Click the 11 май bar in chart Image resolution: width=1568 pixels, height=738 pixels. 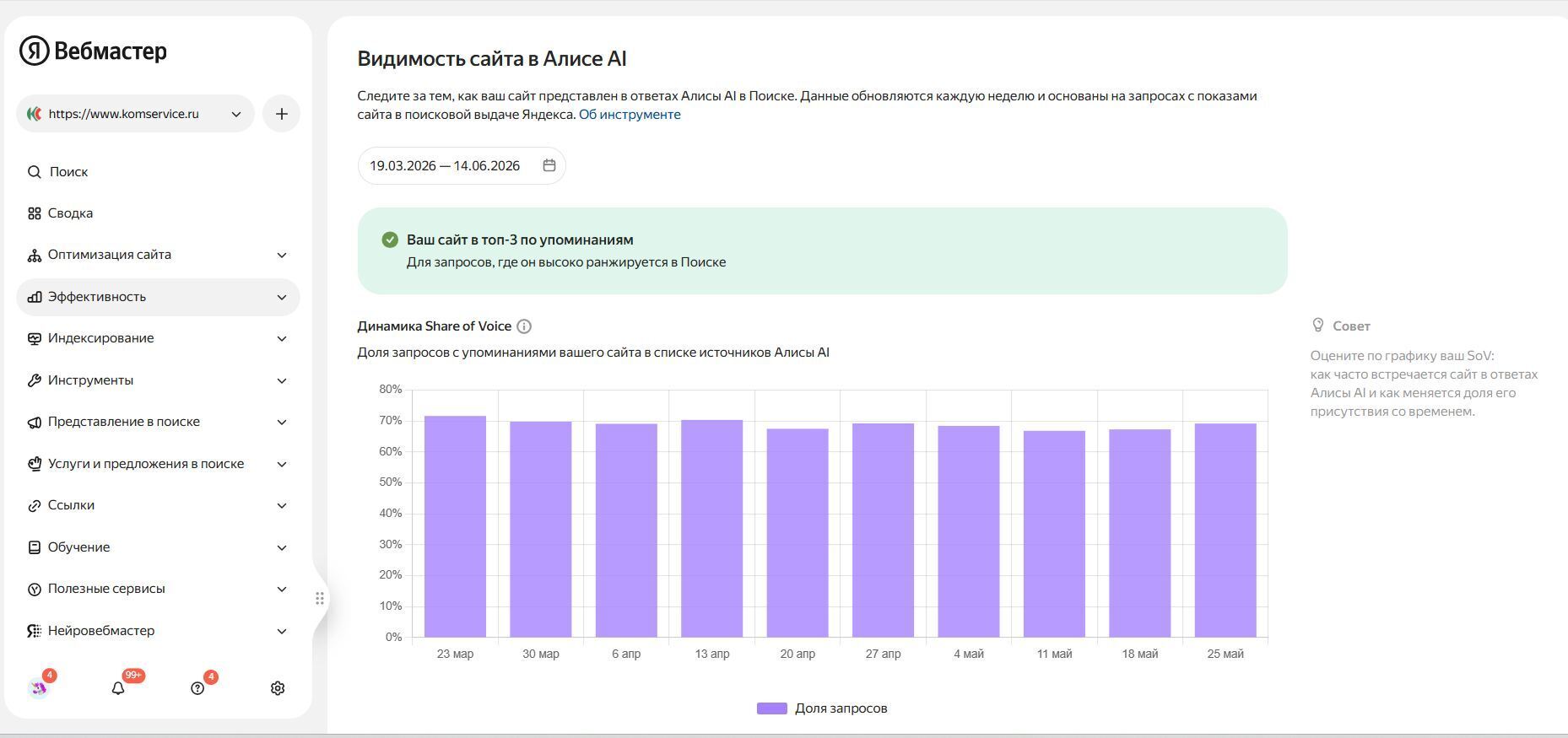[1054, 534]
